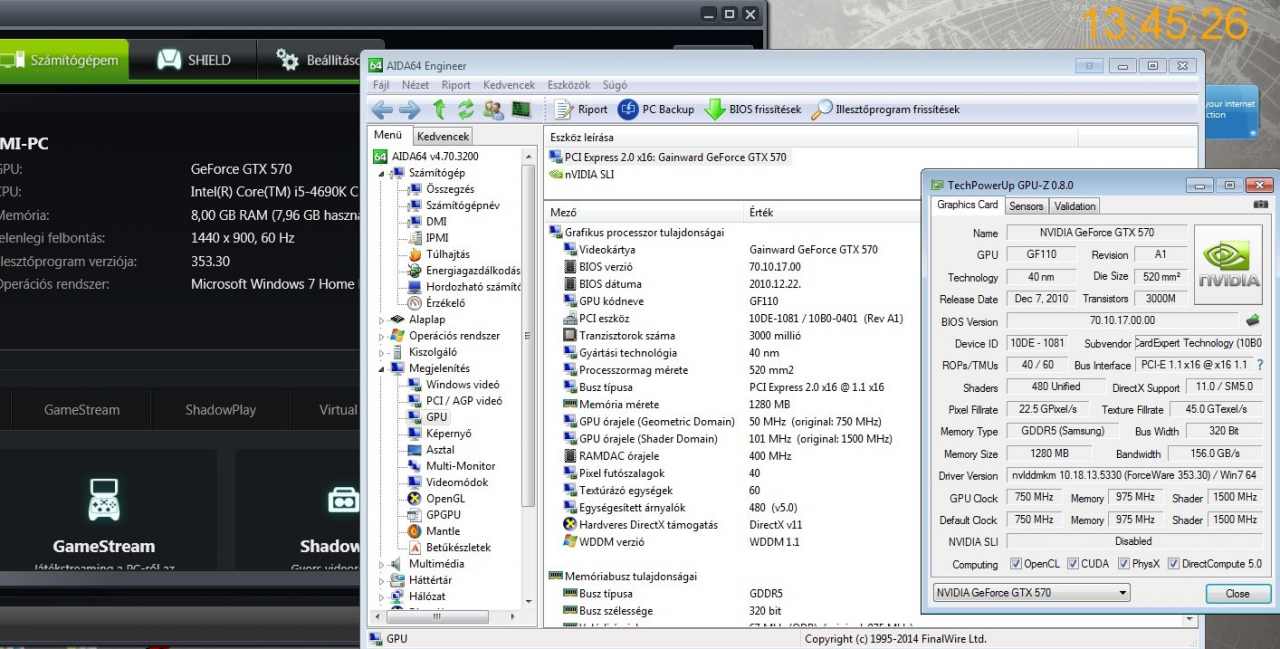Viewport: 1280px width, 649px height.
Task: Click the NVIDIA logo in GPU-Z
Action: point(1228,264)
